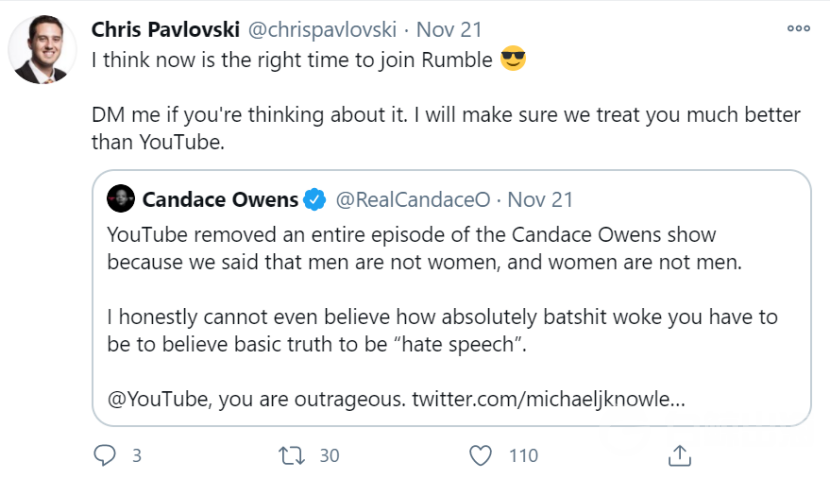The width and height of the screenshot is (830, 479).
Task: Click the blue verified badge
Action: pos(314,199)
